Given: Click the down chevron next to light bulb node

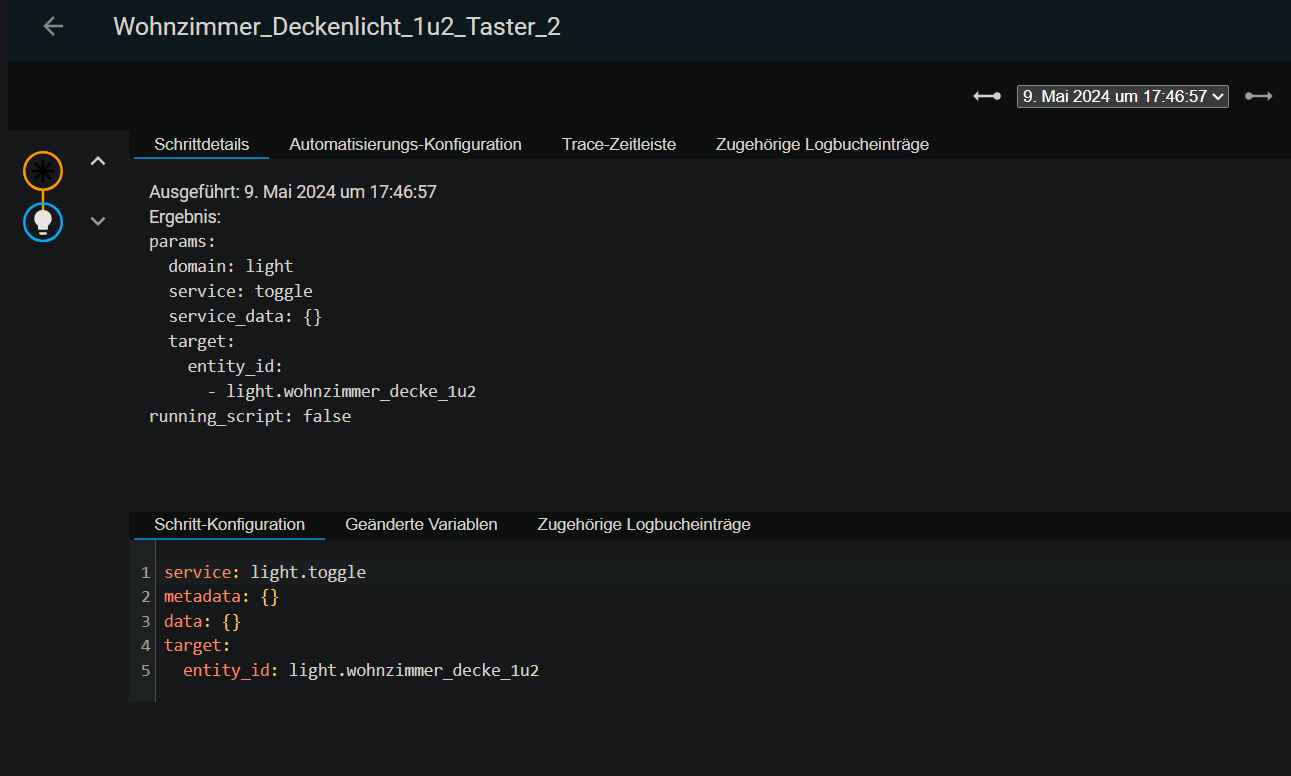Looking at the screenshot, I should (98, 222).
